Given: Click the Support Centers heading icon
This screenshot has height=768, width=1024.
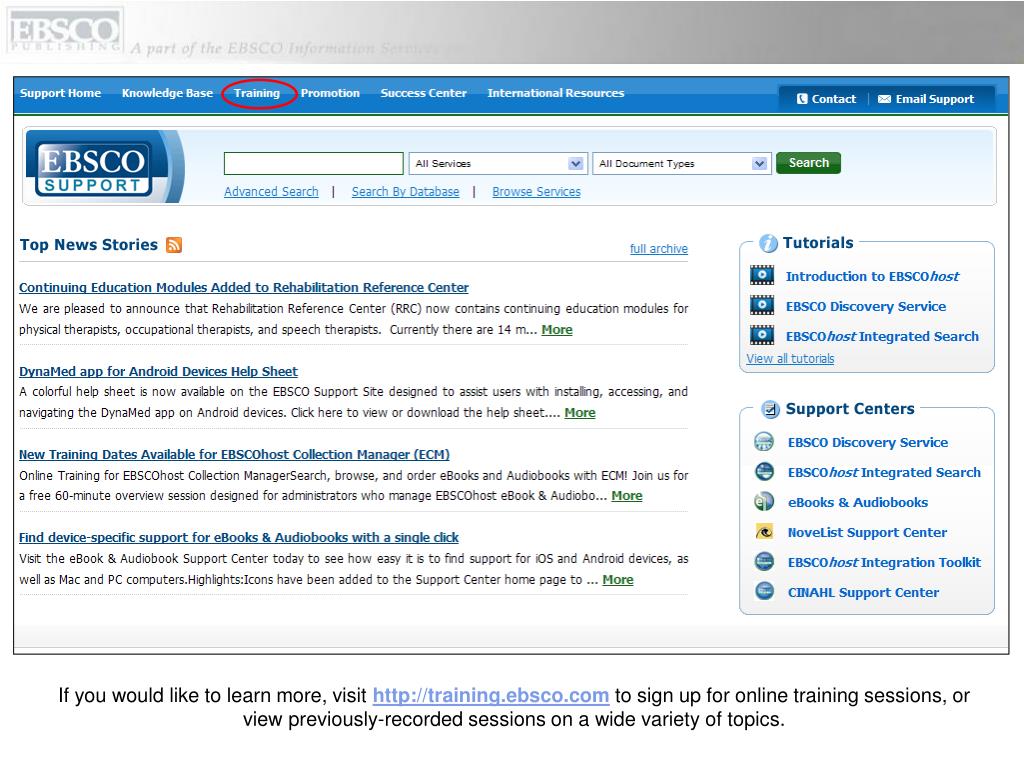Looking at the screenshot, I should click(x=771, y=409).
